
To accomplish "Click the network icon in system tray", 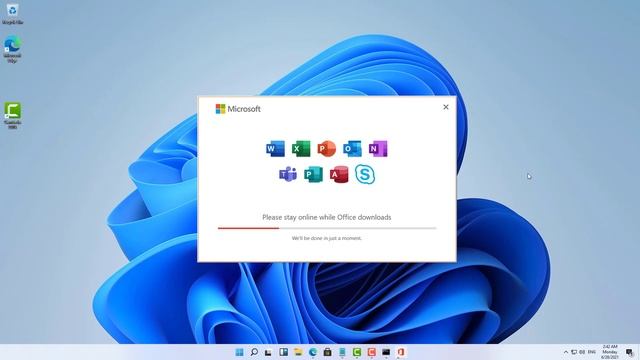I will click(574, 352).
